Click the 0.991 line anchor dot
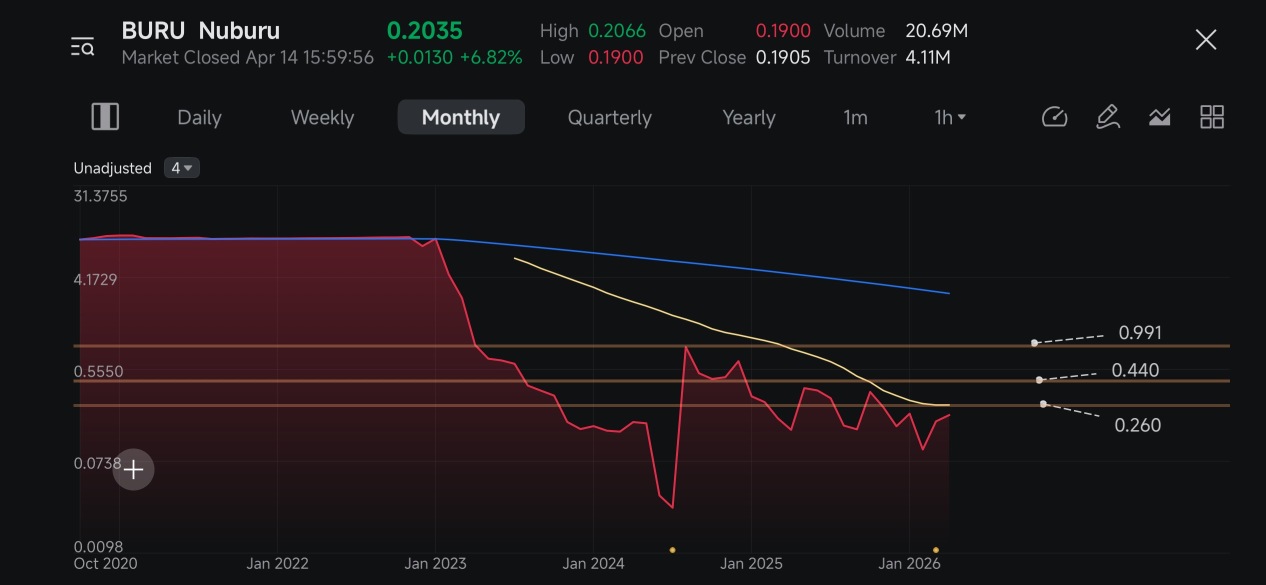 click(1034, 343)
